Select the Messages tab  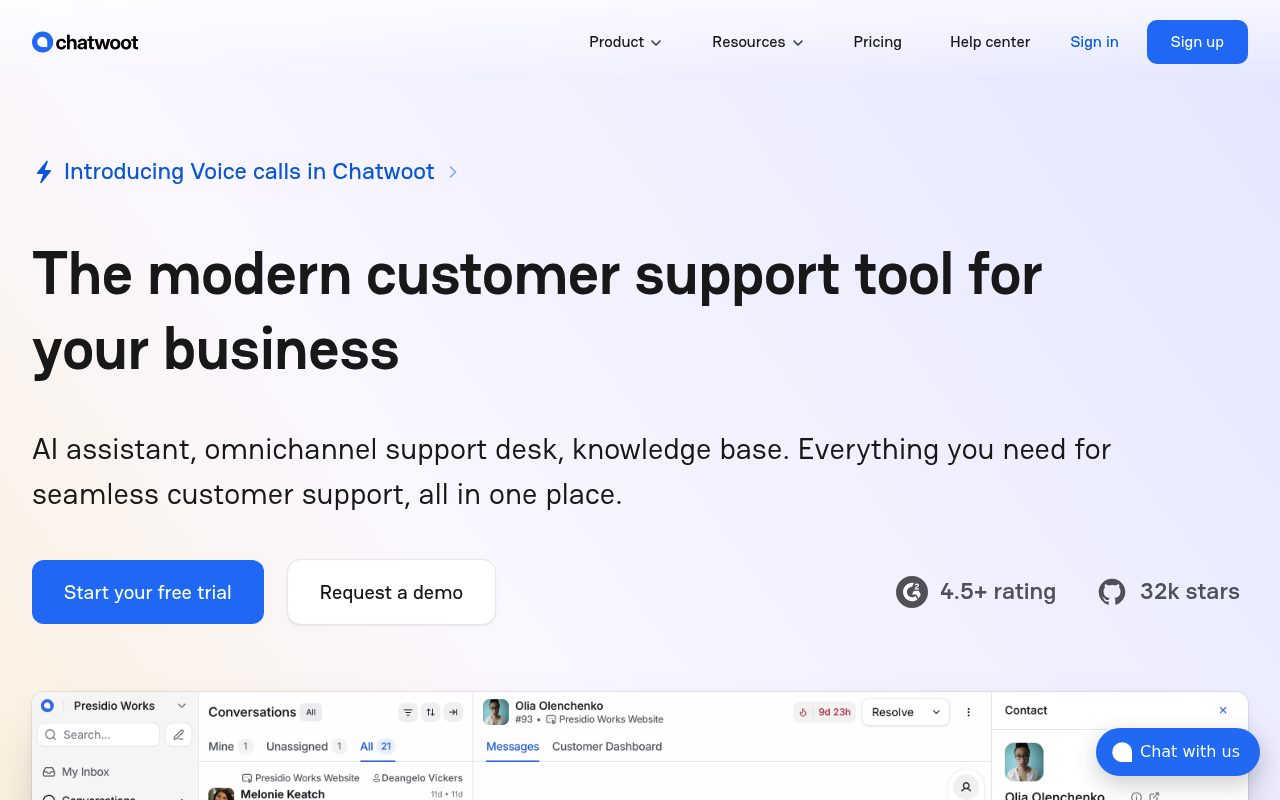[512, 746]
